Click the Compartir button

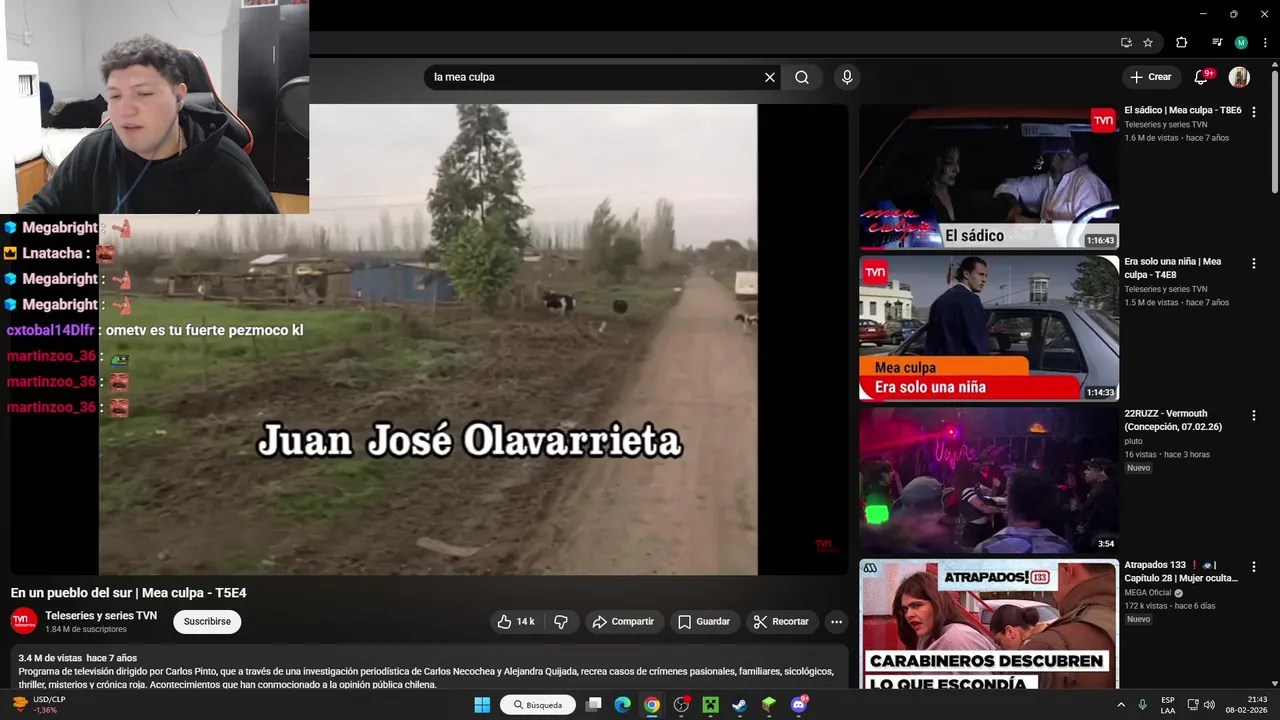(x=623, y=622)
